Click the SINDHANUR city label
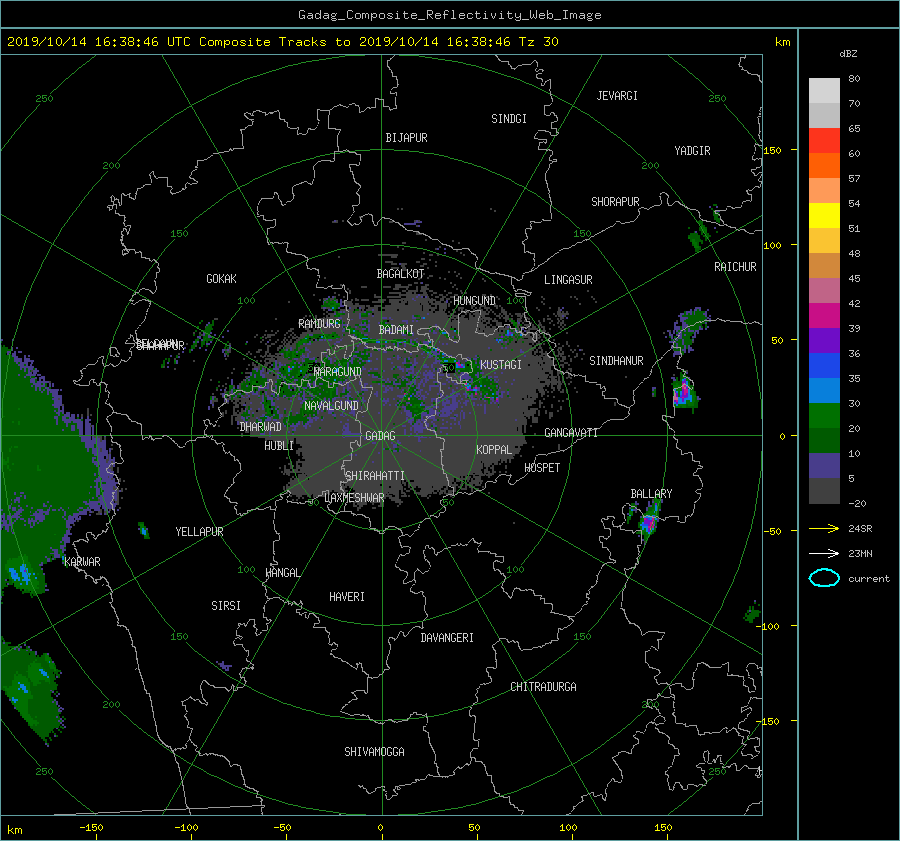900x841 pixels. pyautogui.click(x=616, y=361)
